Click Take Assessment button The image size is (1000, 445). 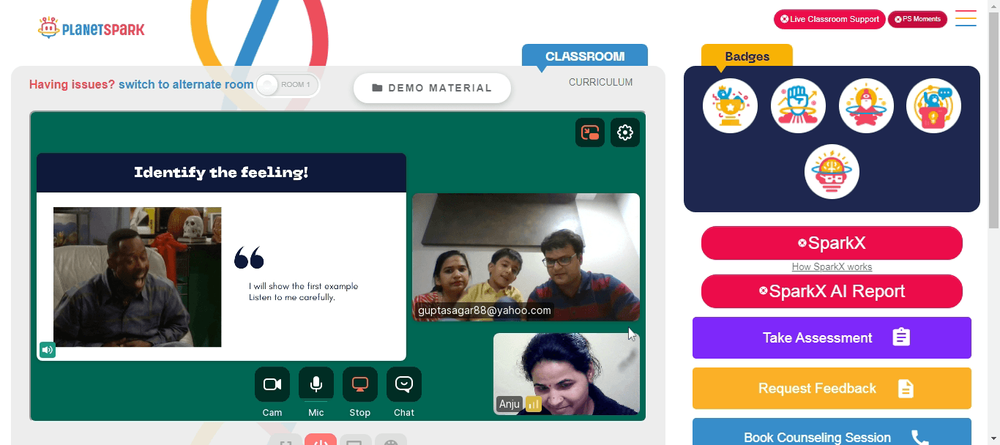pos(832,338)
